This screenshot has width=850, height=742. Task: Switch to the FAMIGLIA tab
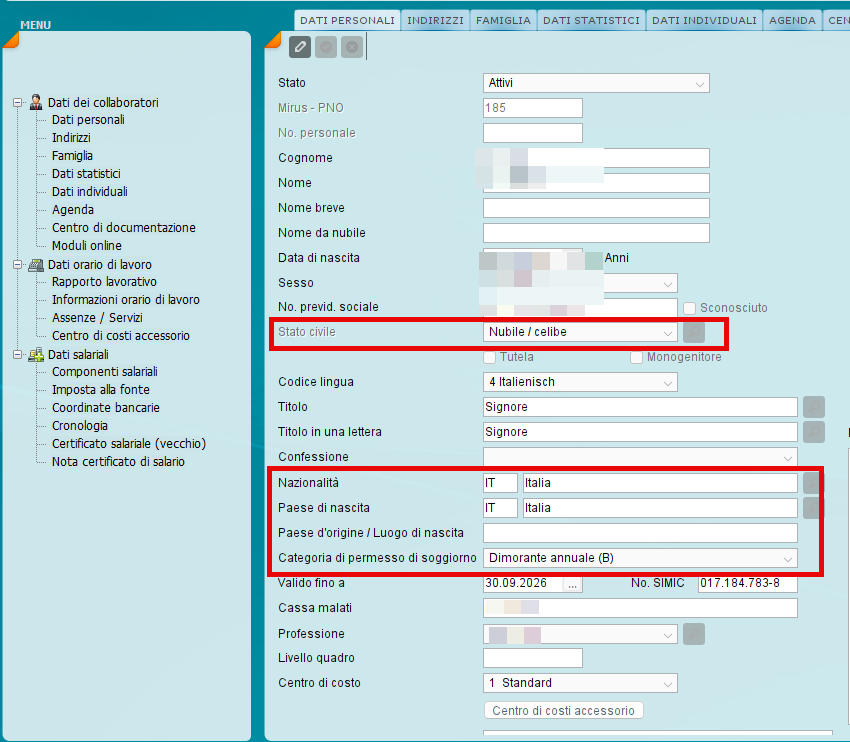pos(503,20)
